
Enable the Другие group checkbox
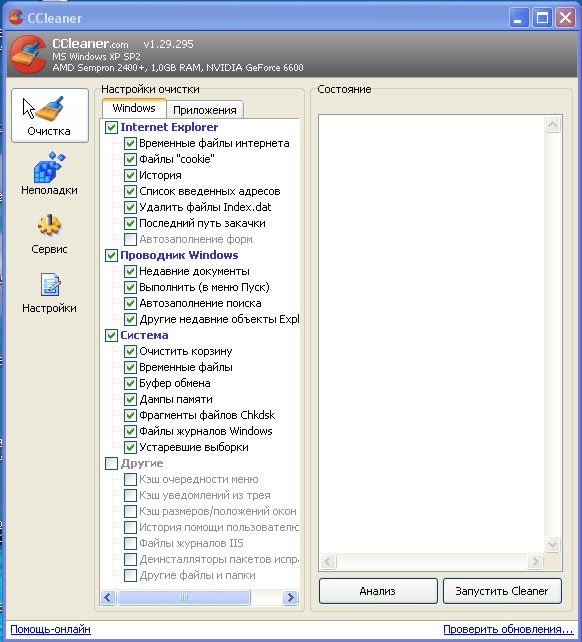111,463
